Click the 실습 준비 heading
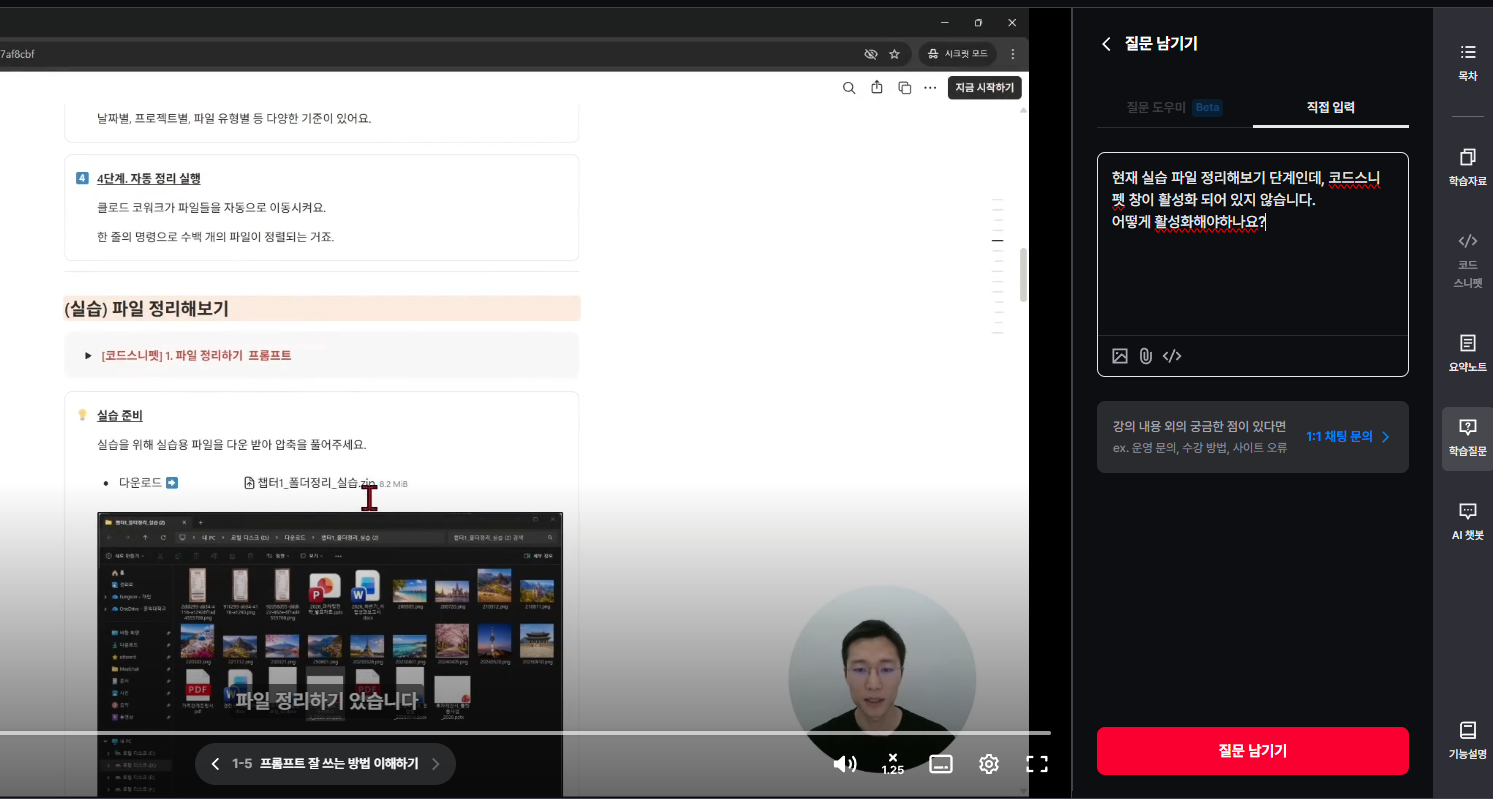 (120, 415)
